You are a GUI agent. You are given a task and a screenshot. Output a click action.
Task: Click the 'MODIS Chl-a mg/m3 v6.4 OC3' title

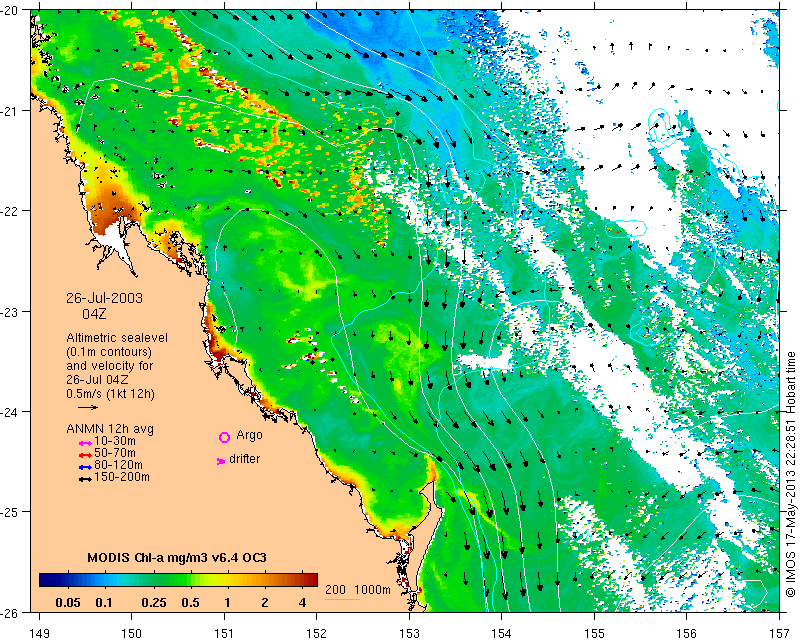click(177, 557)
